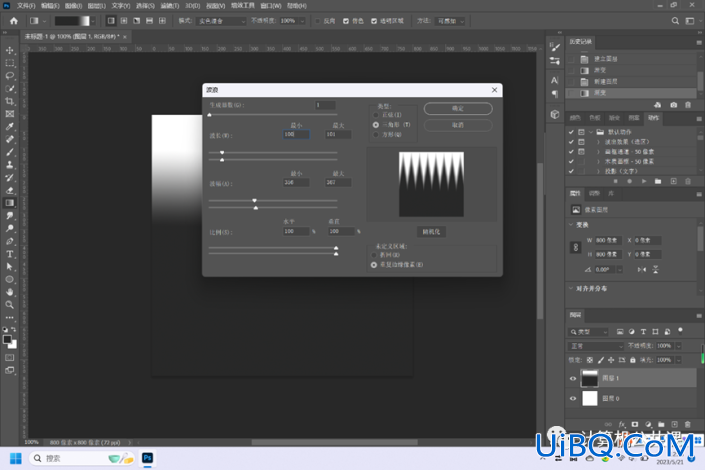Viewport: 705px width, 470px height.
Task: Toggle the Dither checkbox in options bar
Action: click(x=346, y=21)
